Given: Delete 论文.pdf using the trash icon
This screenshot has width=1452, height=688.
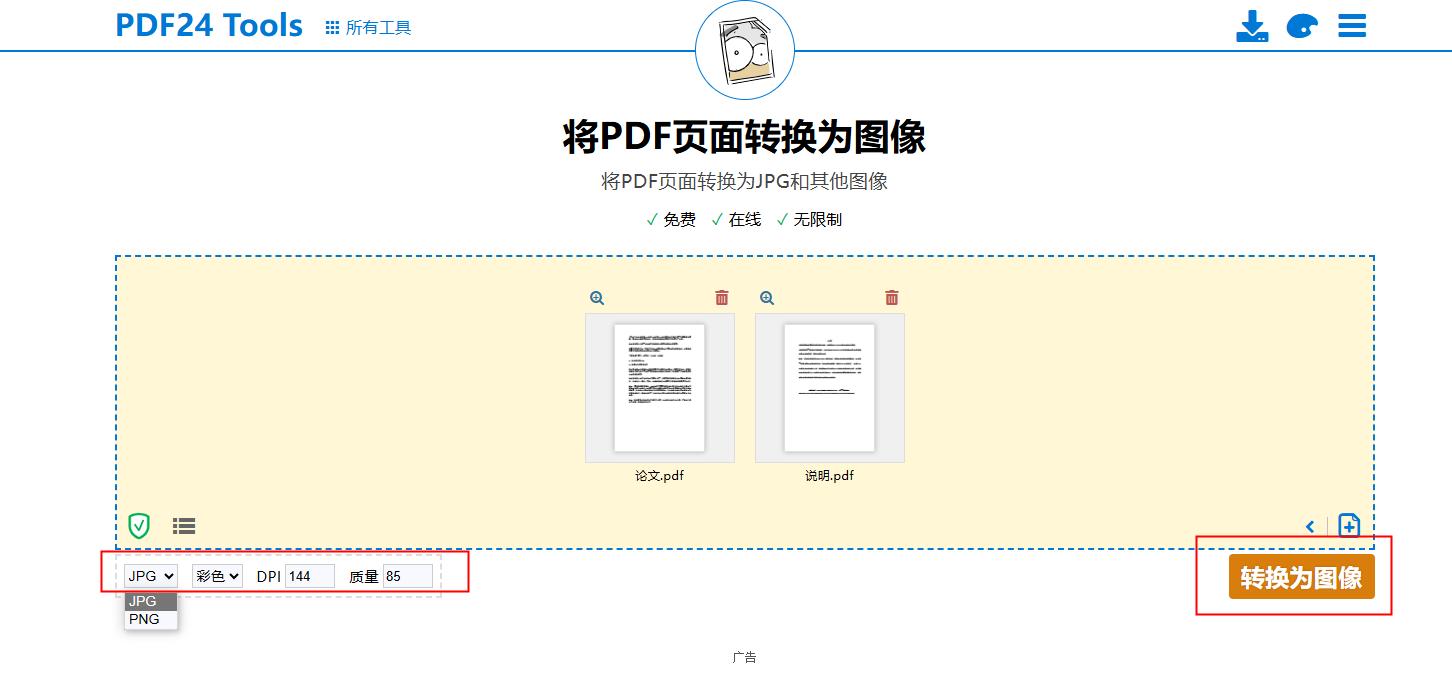Looking at the screenshot, I should tap(722, 297).
